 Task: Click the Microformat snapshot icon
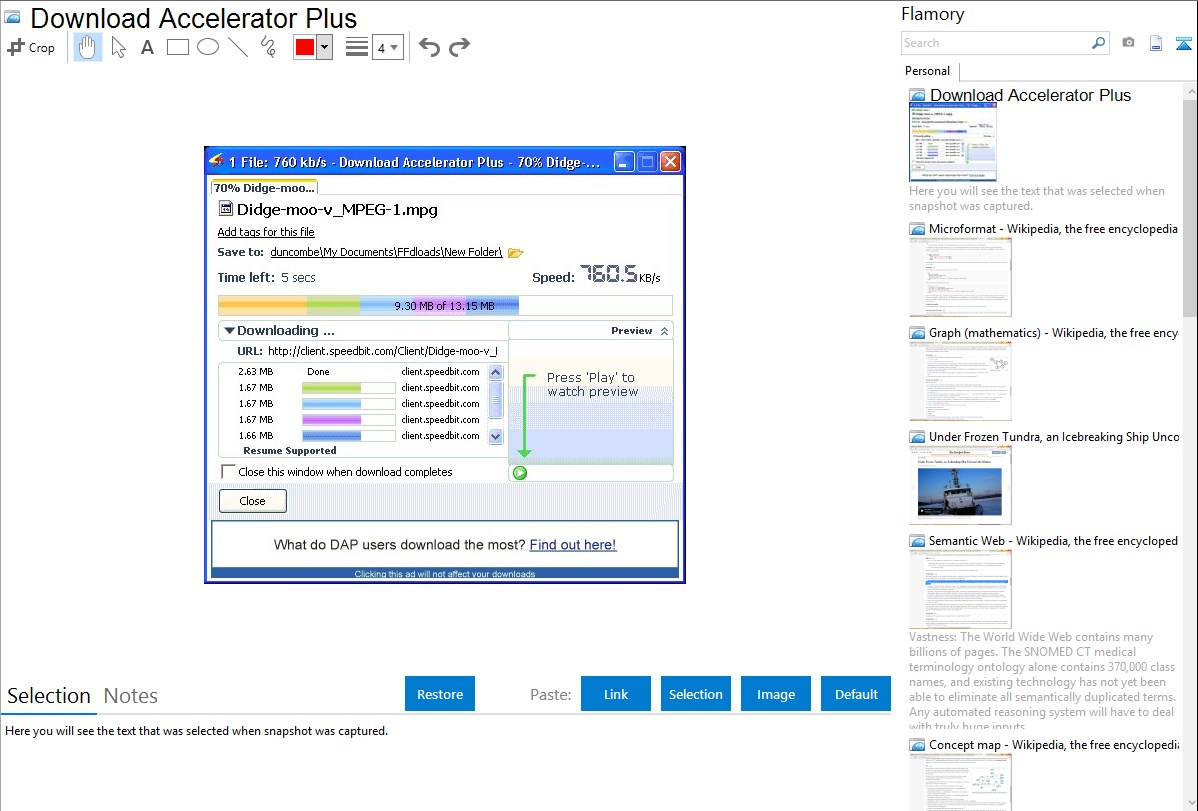coord(917,229)
